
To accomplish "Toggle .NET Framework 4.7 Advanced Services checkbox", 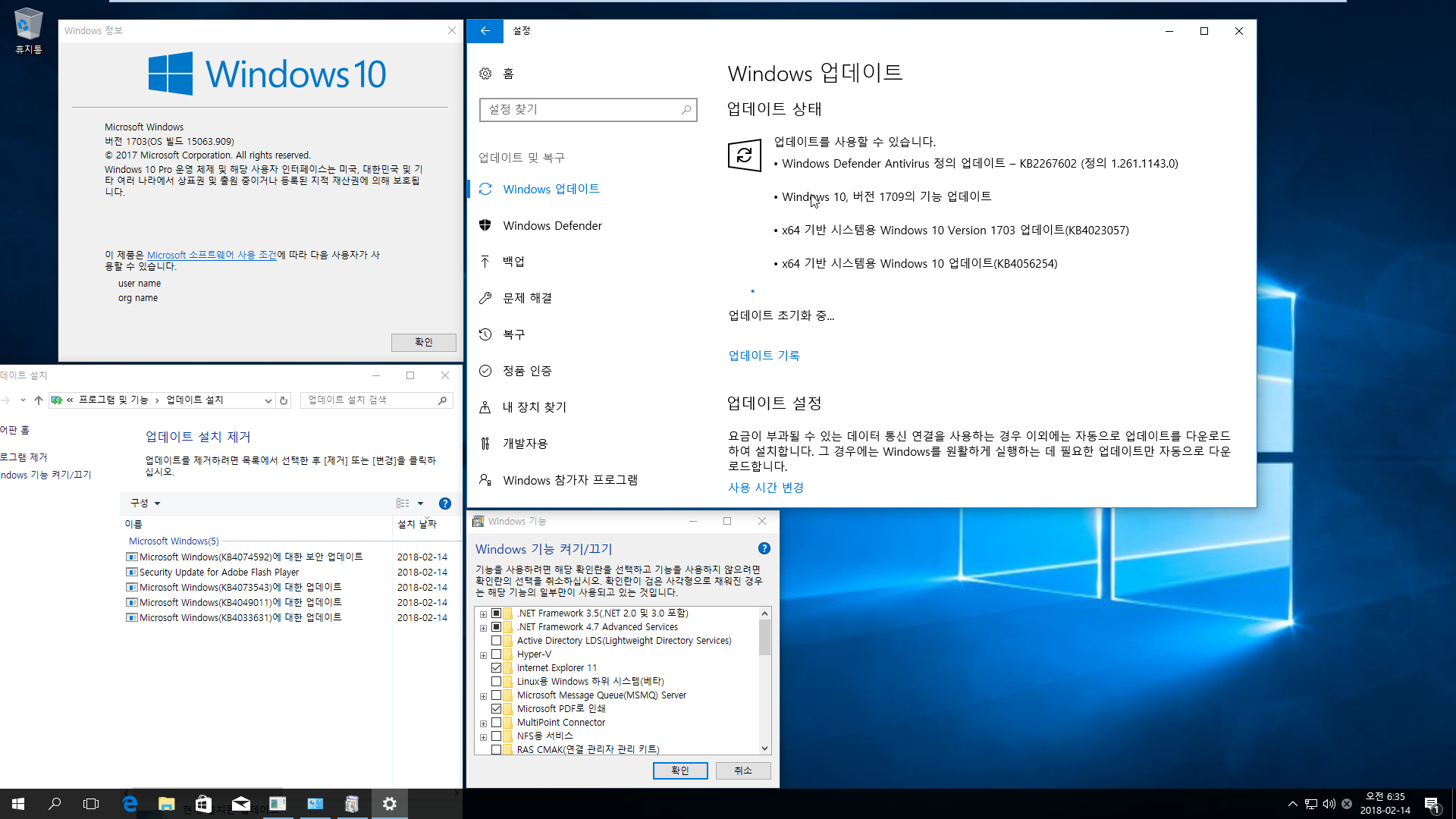I will point(496,627).
